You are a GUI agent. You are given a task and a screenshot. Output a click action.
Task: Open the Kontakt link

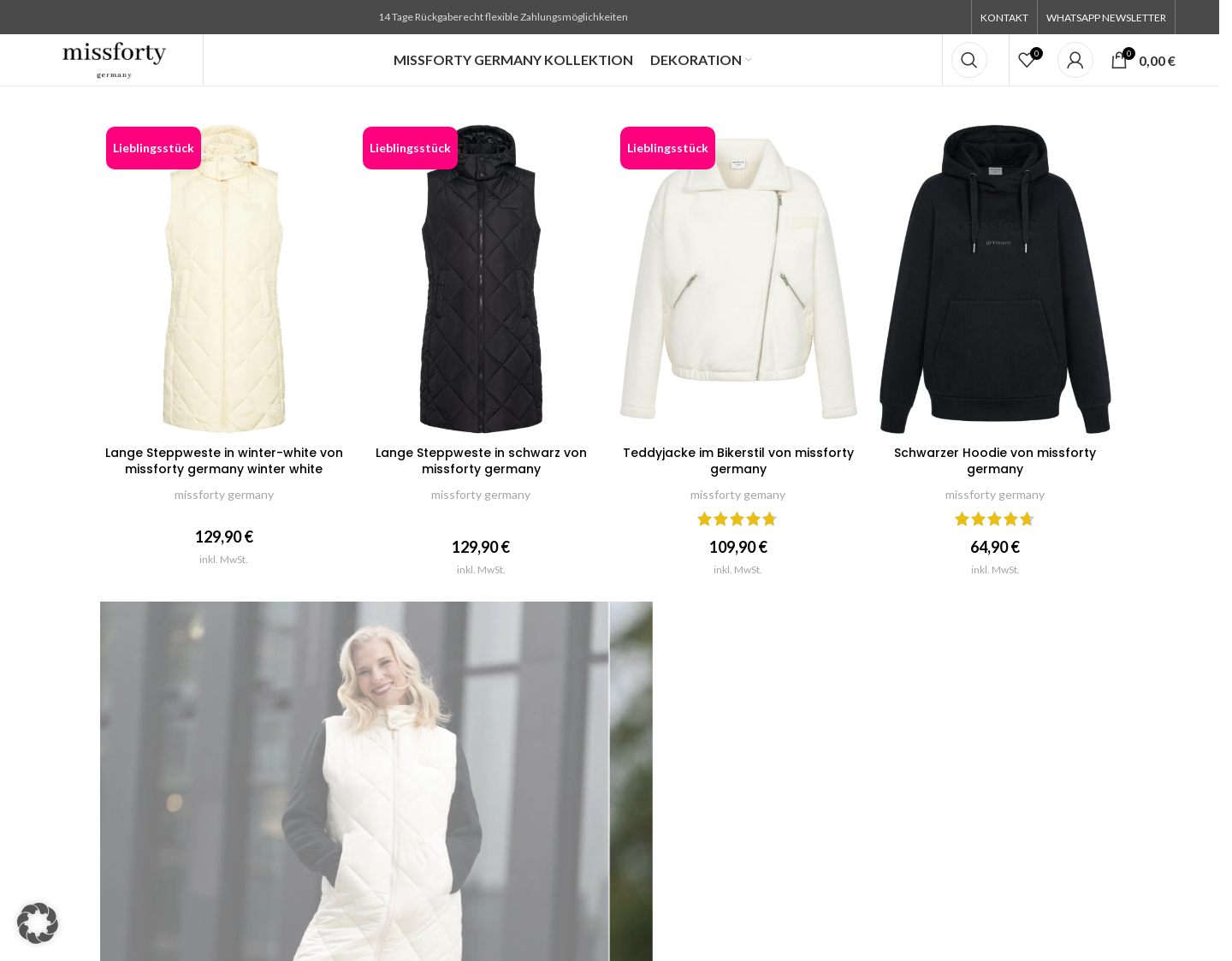click(1004, 17)
